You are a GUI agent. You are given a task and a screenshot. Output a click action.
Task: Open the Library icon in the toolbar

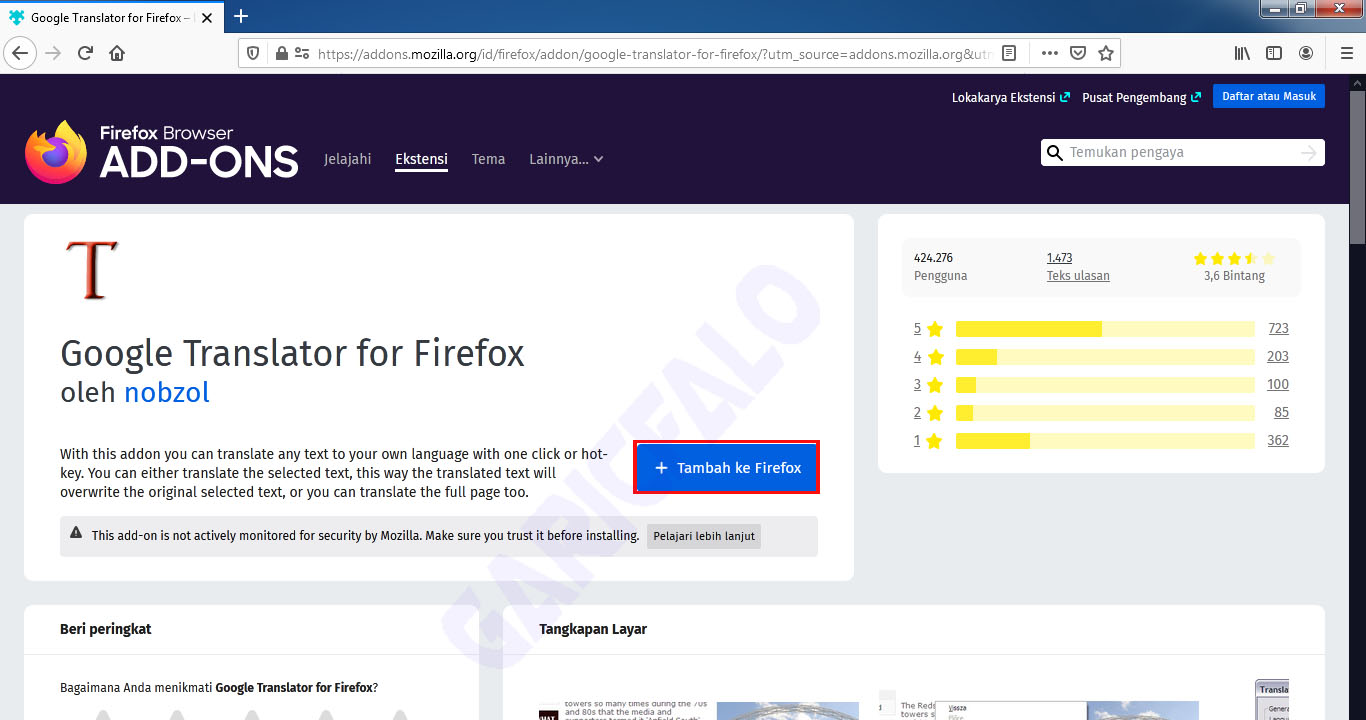1242,53
